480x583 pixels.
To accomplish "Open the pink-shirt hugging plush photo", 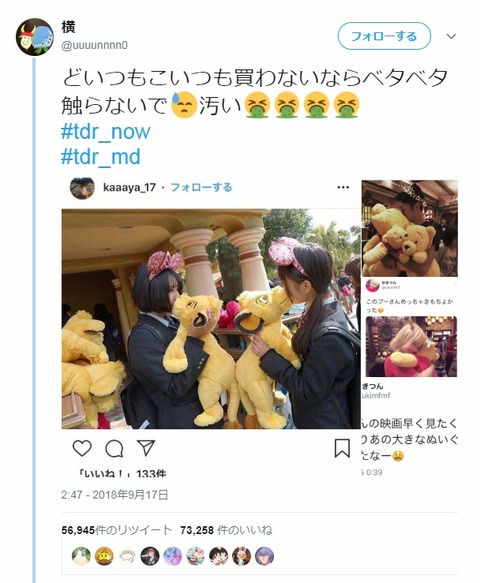I will click(x=411, y=346).
